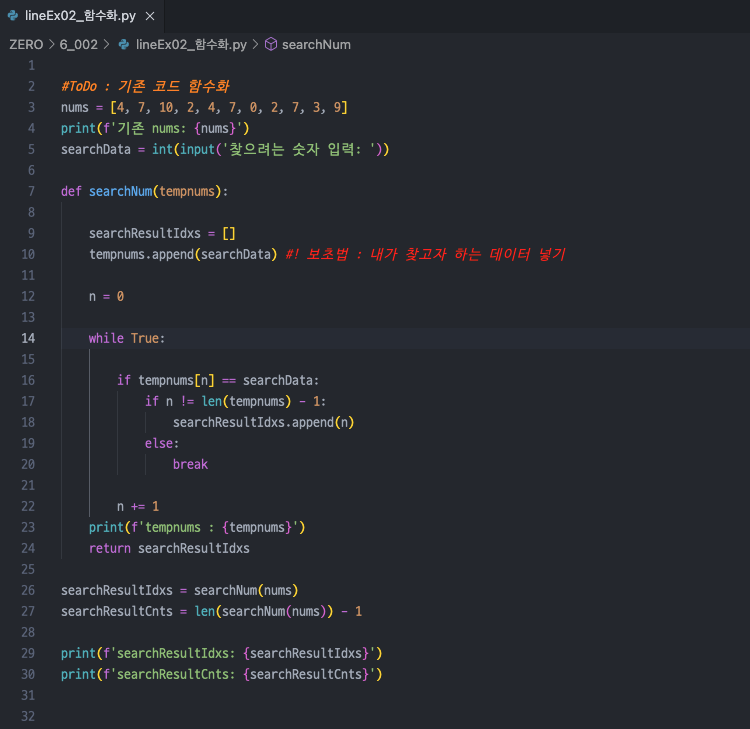Open the 6_002 breadcrumb folder
The width and height of the screenshot is (750, 729).
(x=78, y=44)
